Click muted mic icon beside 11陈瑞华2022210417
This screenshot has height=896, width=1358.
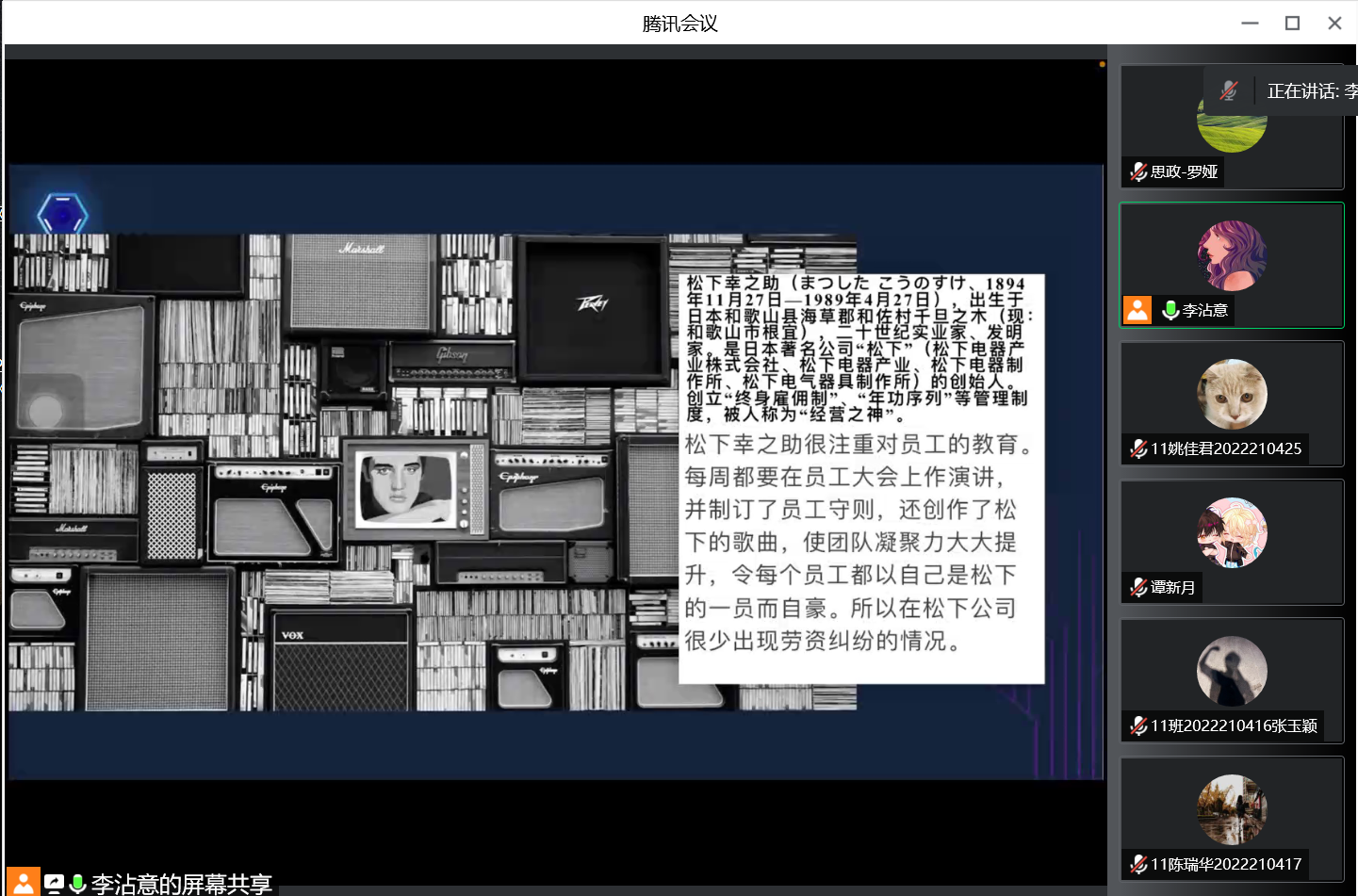point(1138,864)
